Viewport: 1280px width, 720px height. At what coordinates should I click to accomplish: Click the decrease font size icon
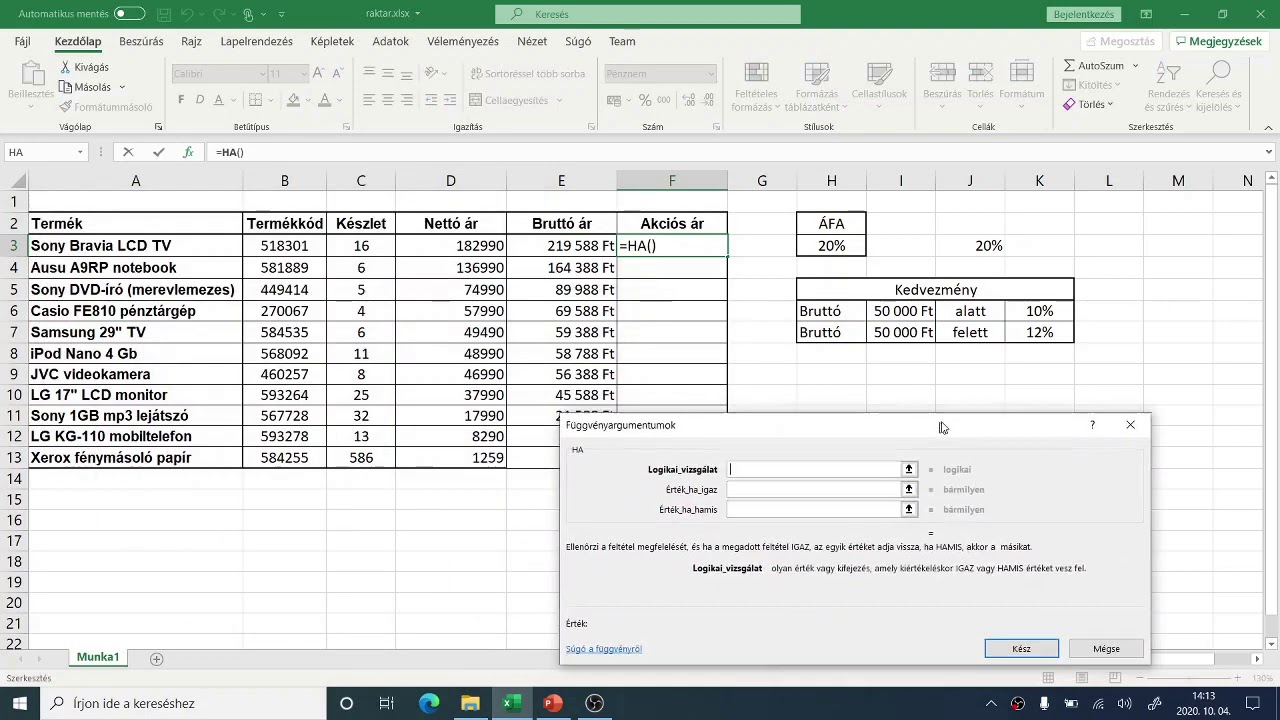pyautogui.click(x=336, y=74)
